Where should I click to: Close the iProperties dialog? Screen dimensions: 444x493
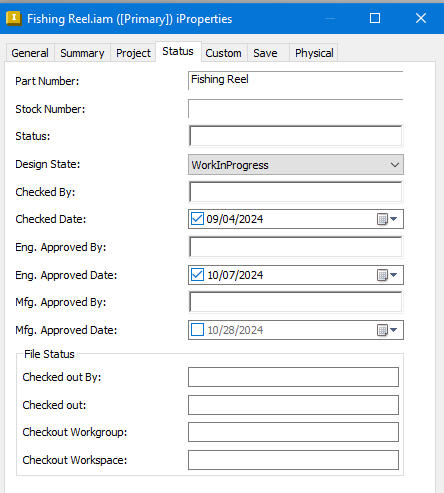click(421, 18)
